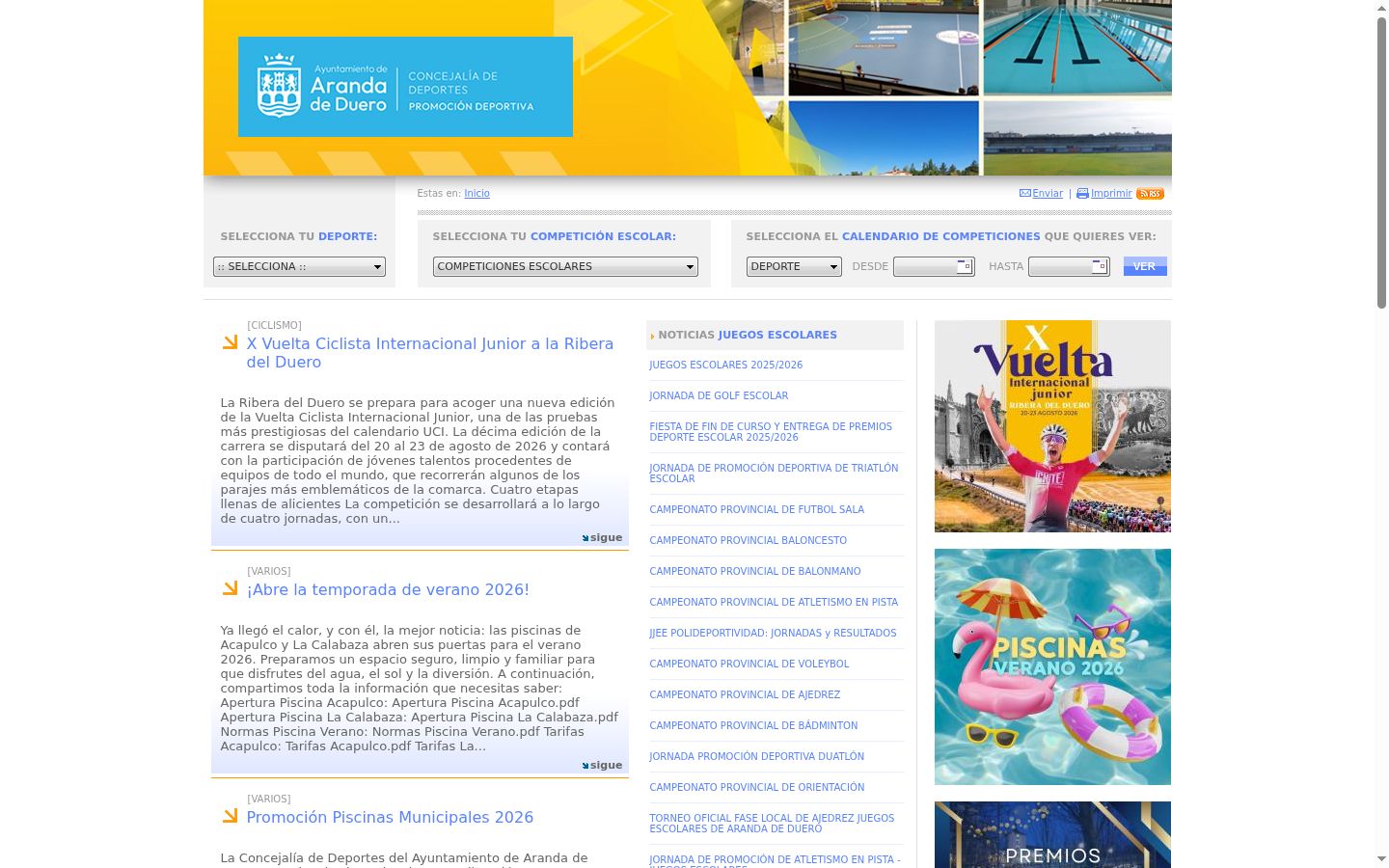Click the Enviar link
The width and height of the screenshot is (1389, 868).
pyautogui.click(x=1048, y=194)
